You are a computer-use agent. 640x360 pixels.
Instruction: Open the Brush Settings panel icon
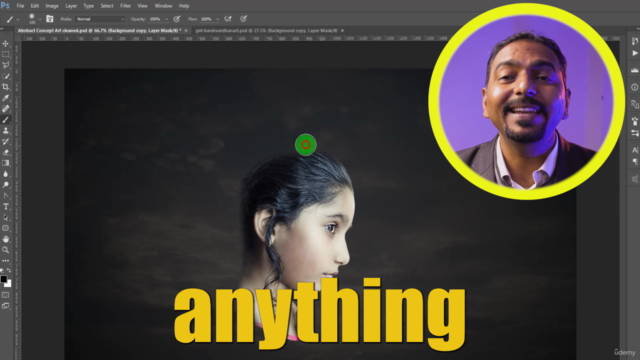pyautogui.click(x=635, y=121)
